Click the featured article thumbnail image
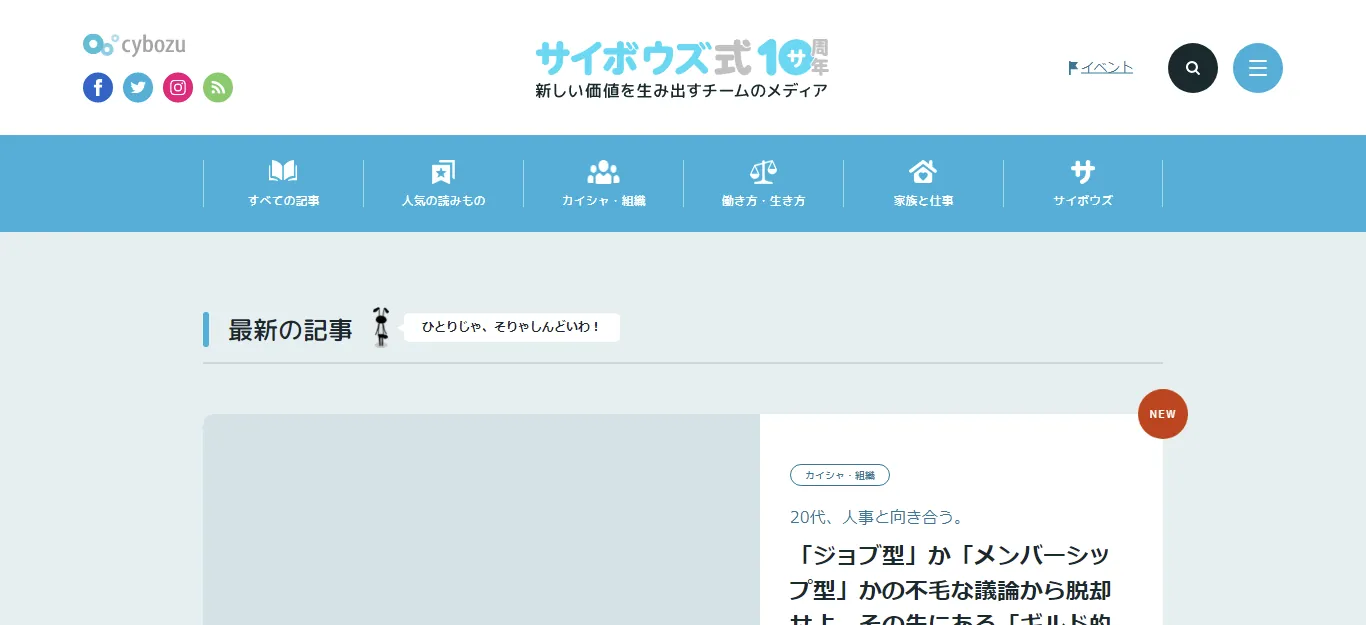The width and height of the screenshot is (1366, 625). pyautogui.click(x=481, y=520)
